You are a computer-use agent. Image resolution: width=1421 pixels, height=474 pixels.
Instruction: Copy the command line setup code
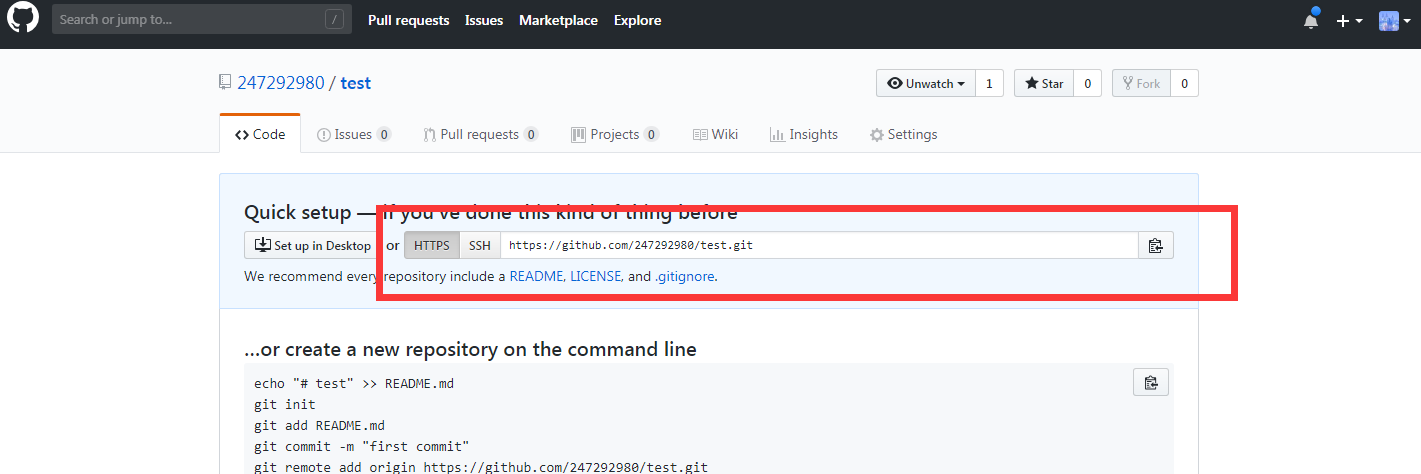(x=1151, y=382)
